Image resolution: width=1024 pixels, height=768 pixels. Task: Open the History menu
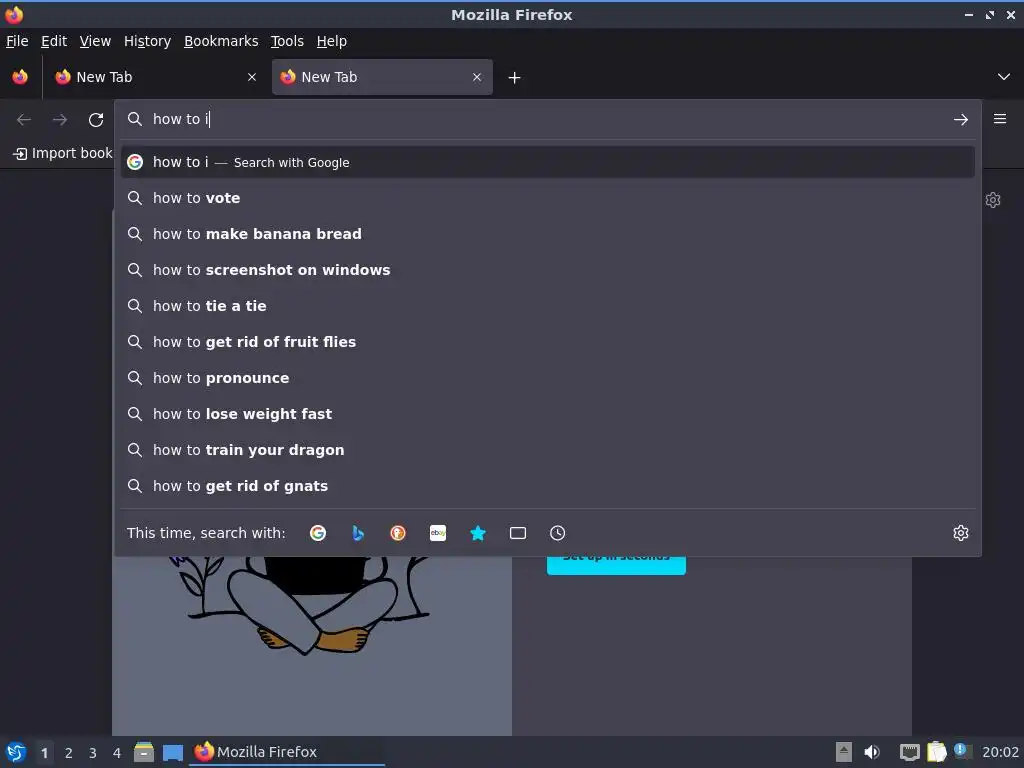click(x=148, y=41)
